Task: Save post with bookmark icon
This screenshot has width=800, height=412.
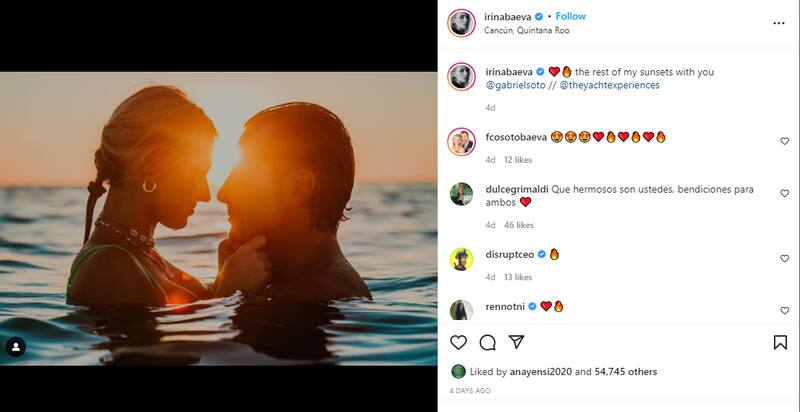Action: 780,342
